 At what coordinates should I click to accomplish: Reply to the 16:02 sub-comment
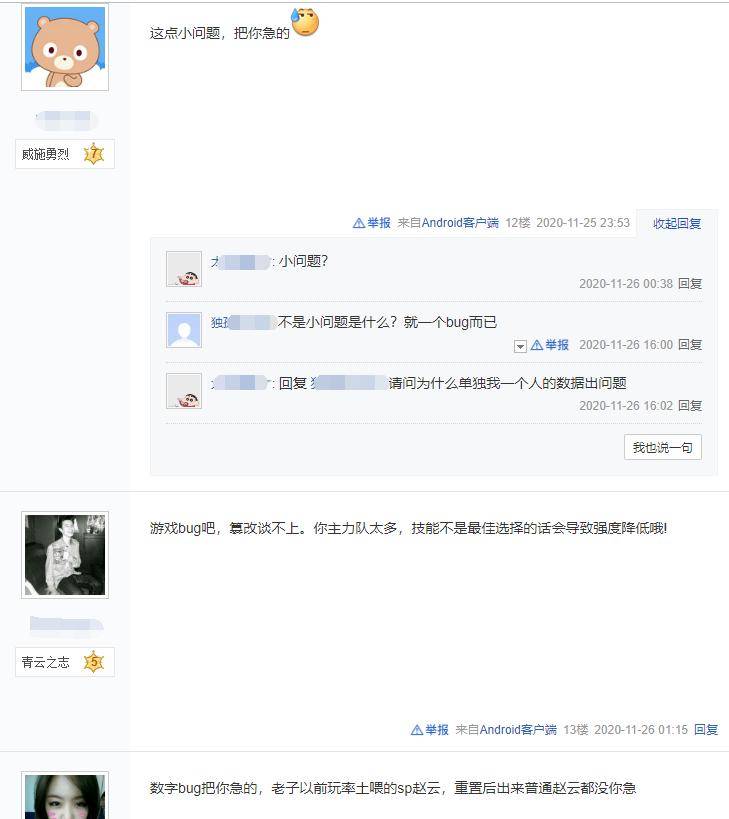(x=690, y=406)
